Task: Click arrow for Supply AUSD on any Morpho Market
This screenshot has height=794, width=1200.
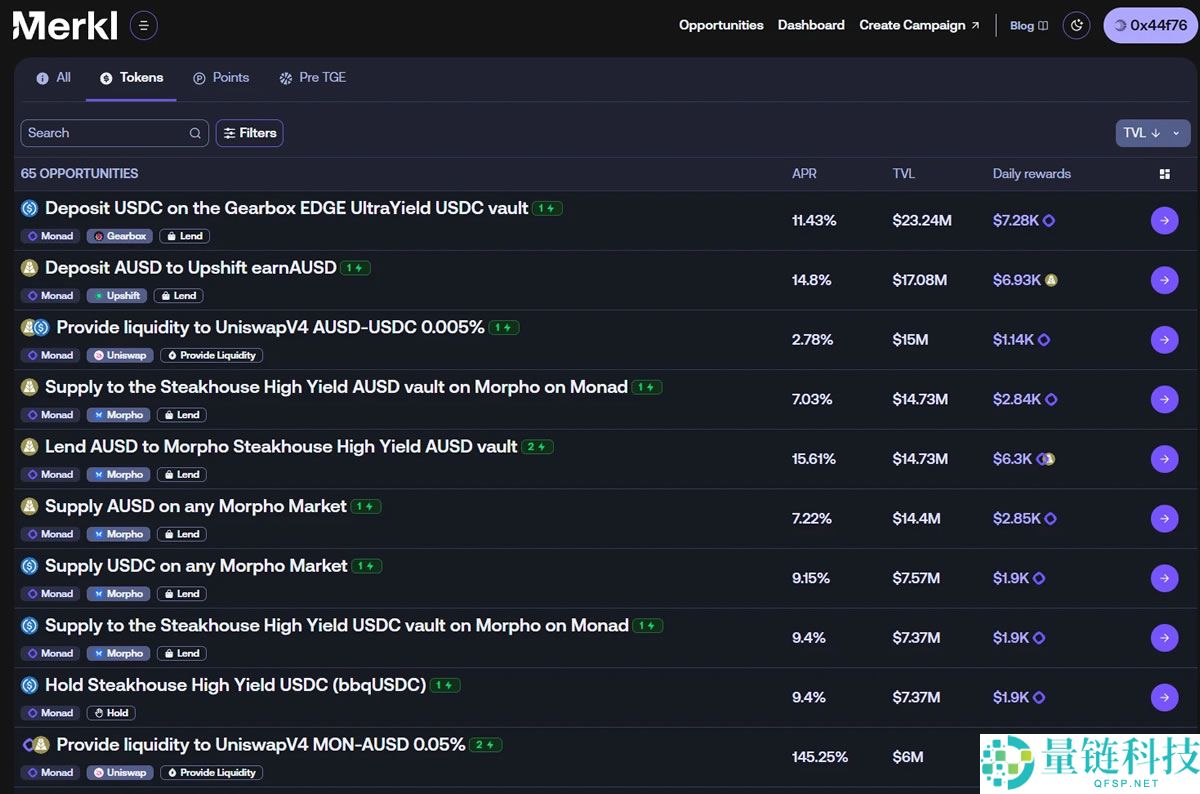Action: tap(1164, 519)
